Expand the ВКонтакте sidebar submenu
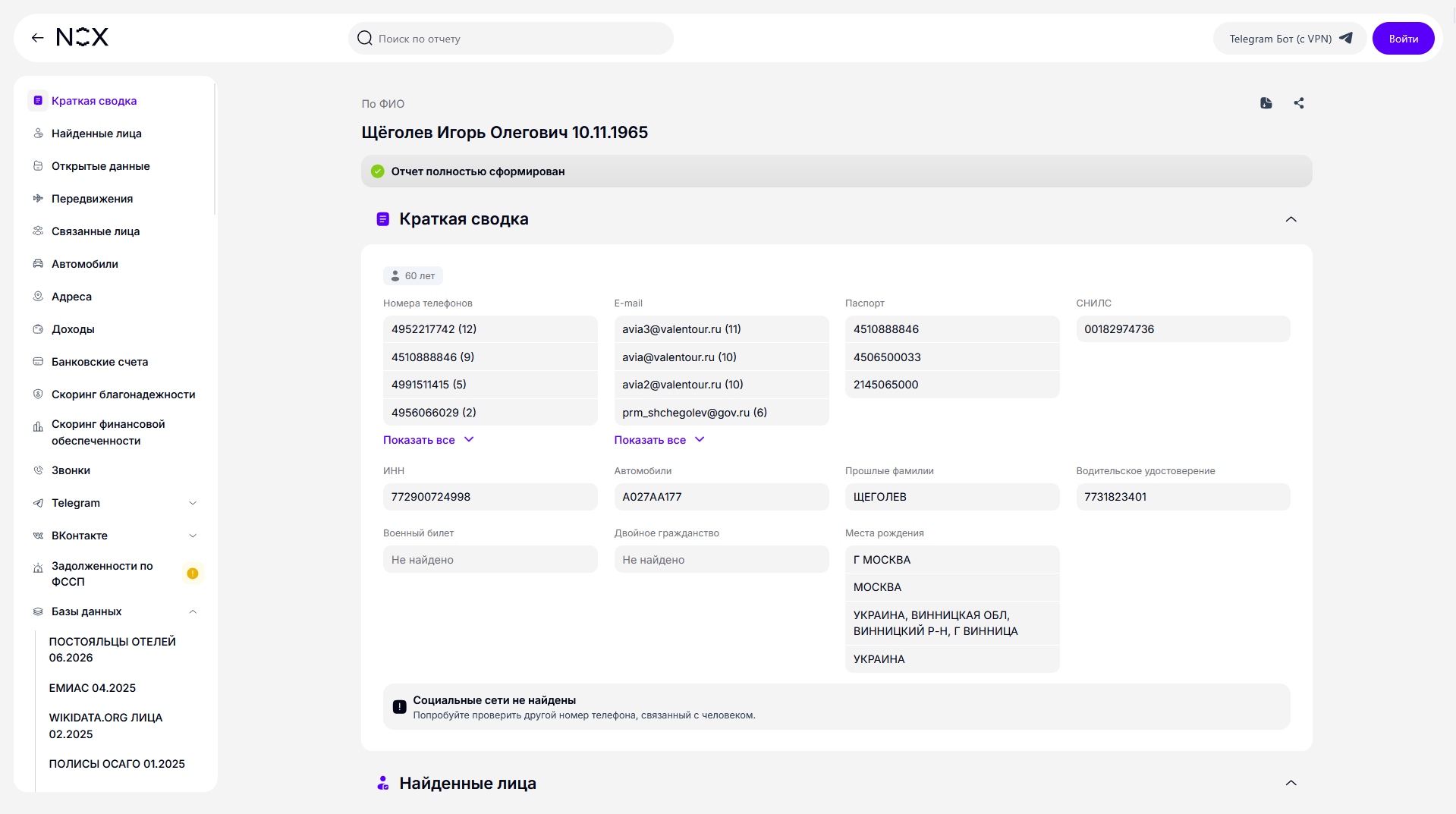The image size is (1456, 814). point(193,536)
